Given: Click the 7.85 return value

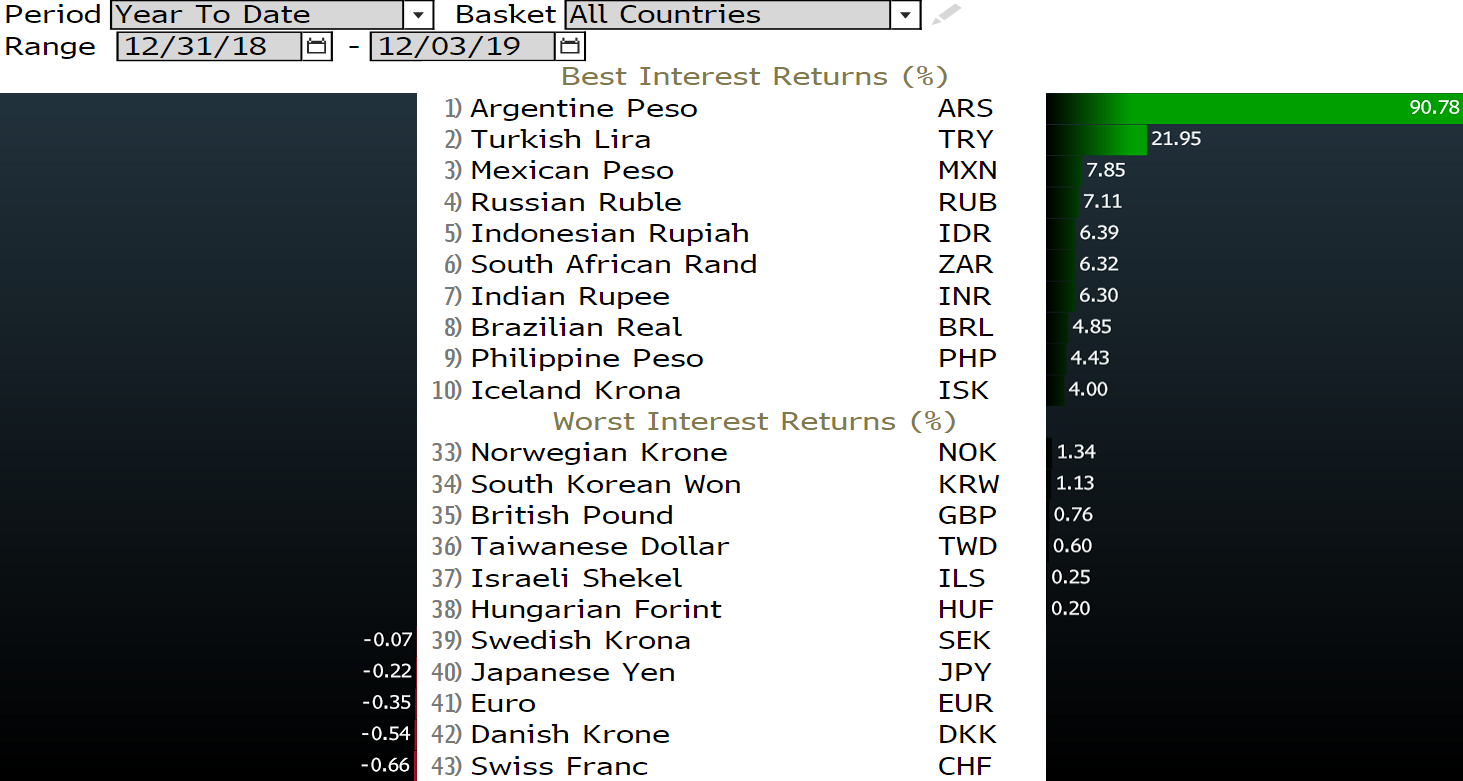Looking at the screenshot, I should 1105,170.
